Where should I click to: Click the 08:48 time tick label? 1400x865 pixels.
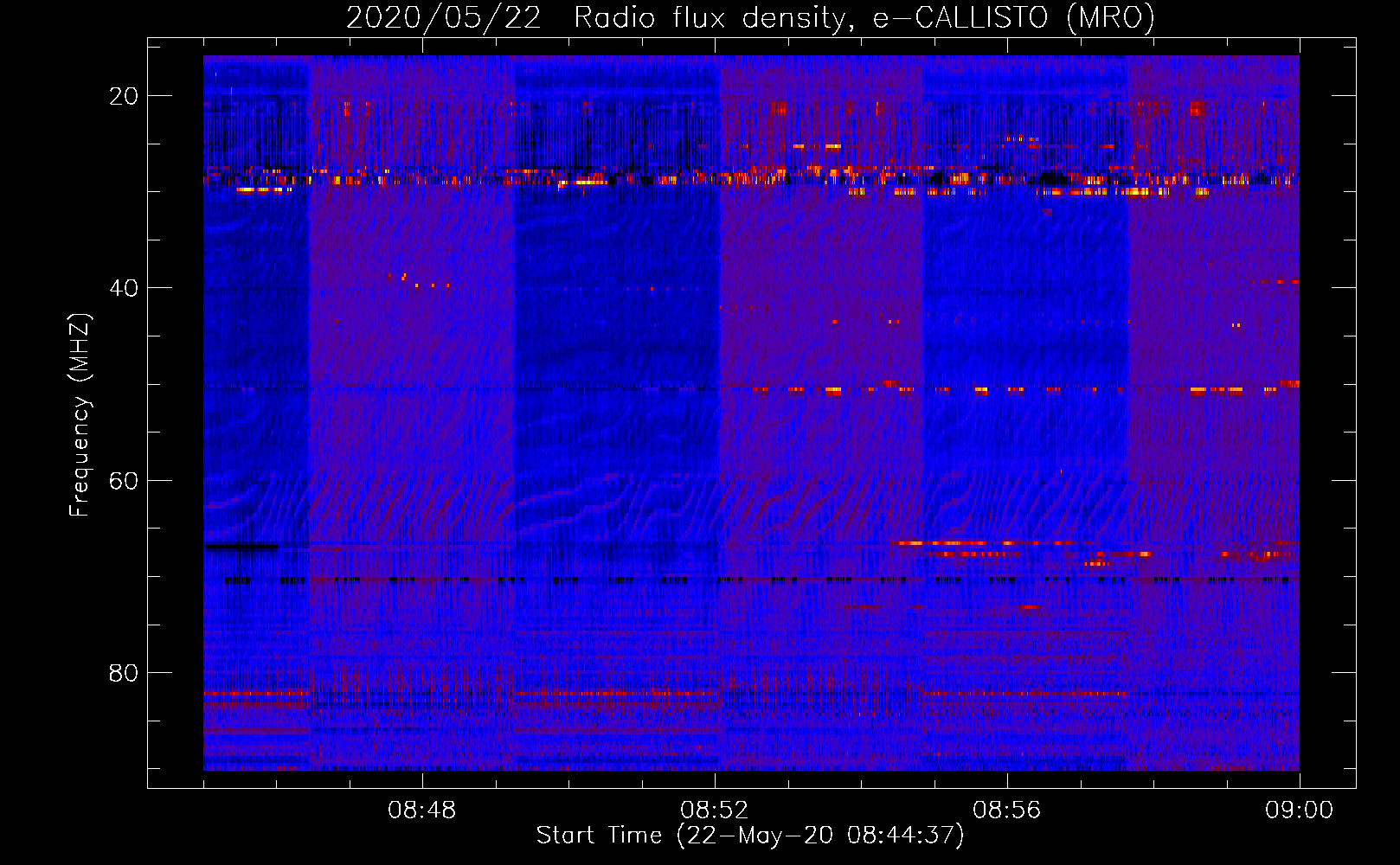pos(422,811)
